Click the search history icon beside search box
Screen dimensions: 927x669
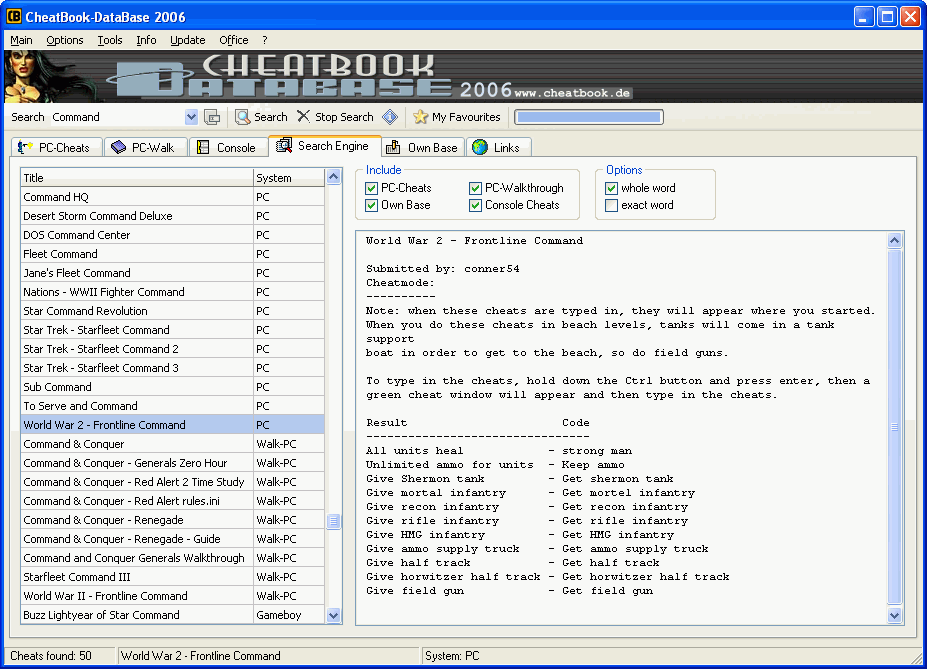click(212, 117)
